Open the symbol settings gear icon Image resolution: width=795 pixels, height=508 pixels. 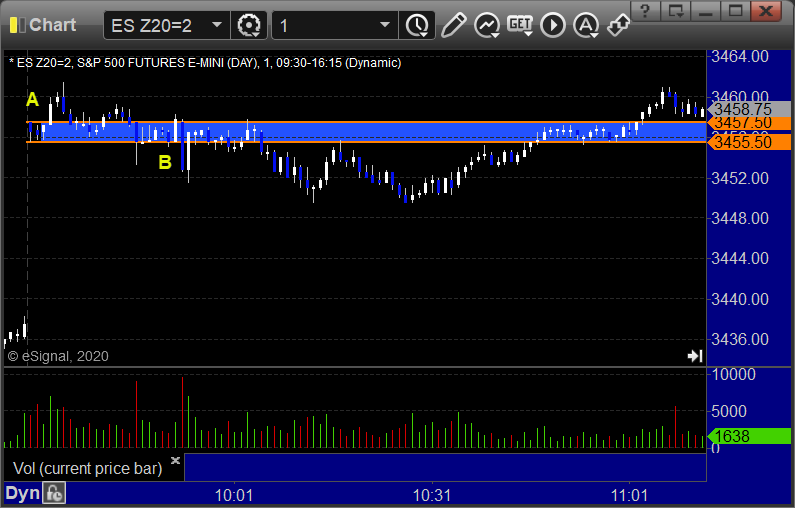(249, 25)
